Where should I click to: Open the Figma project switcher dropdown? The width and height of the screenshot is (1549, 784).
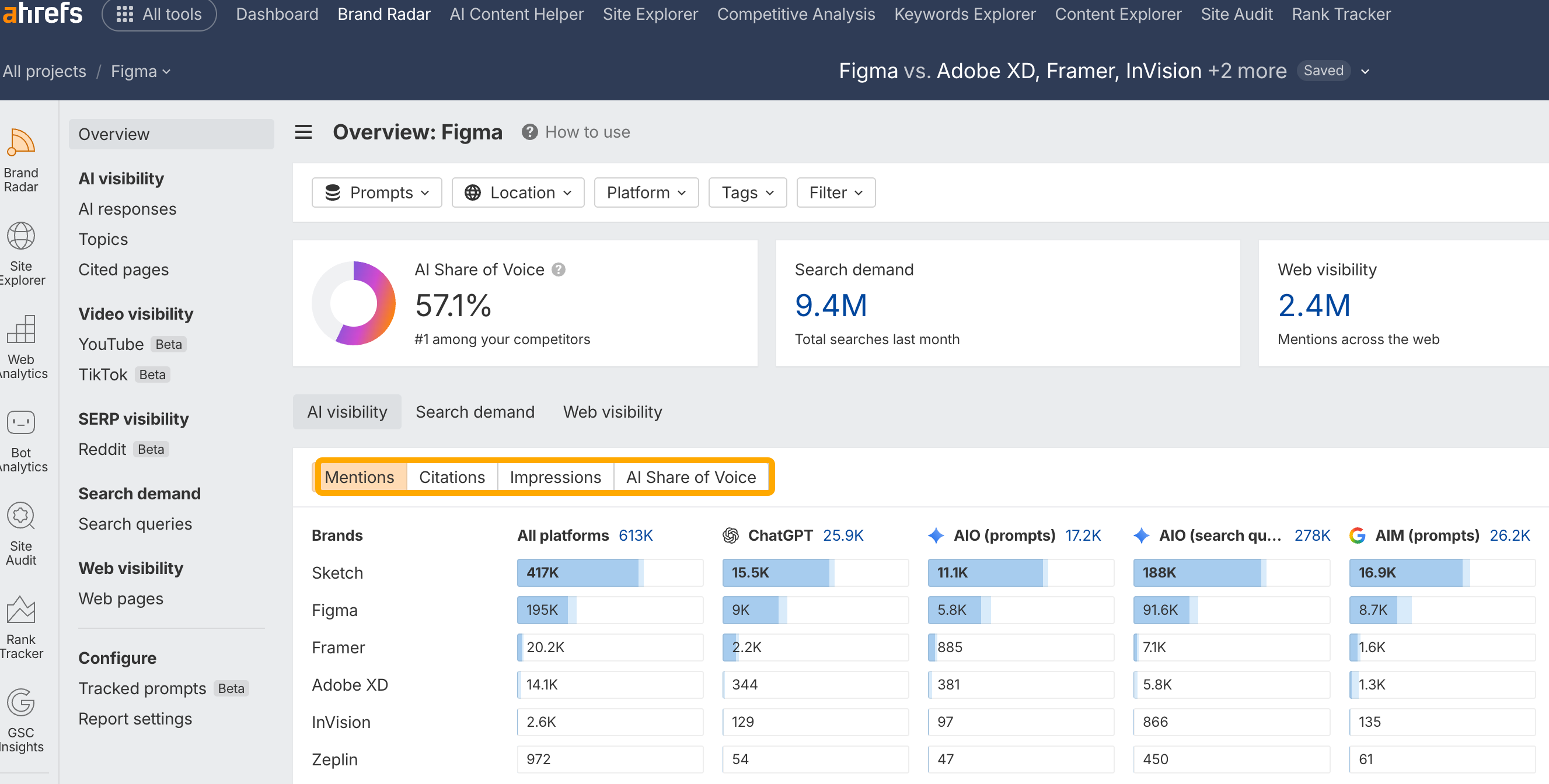pos(141,71)
